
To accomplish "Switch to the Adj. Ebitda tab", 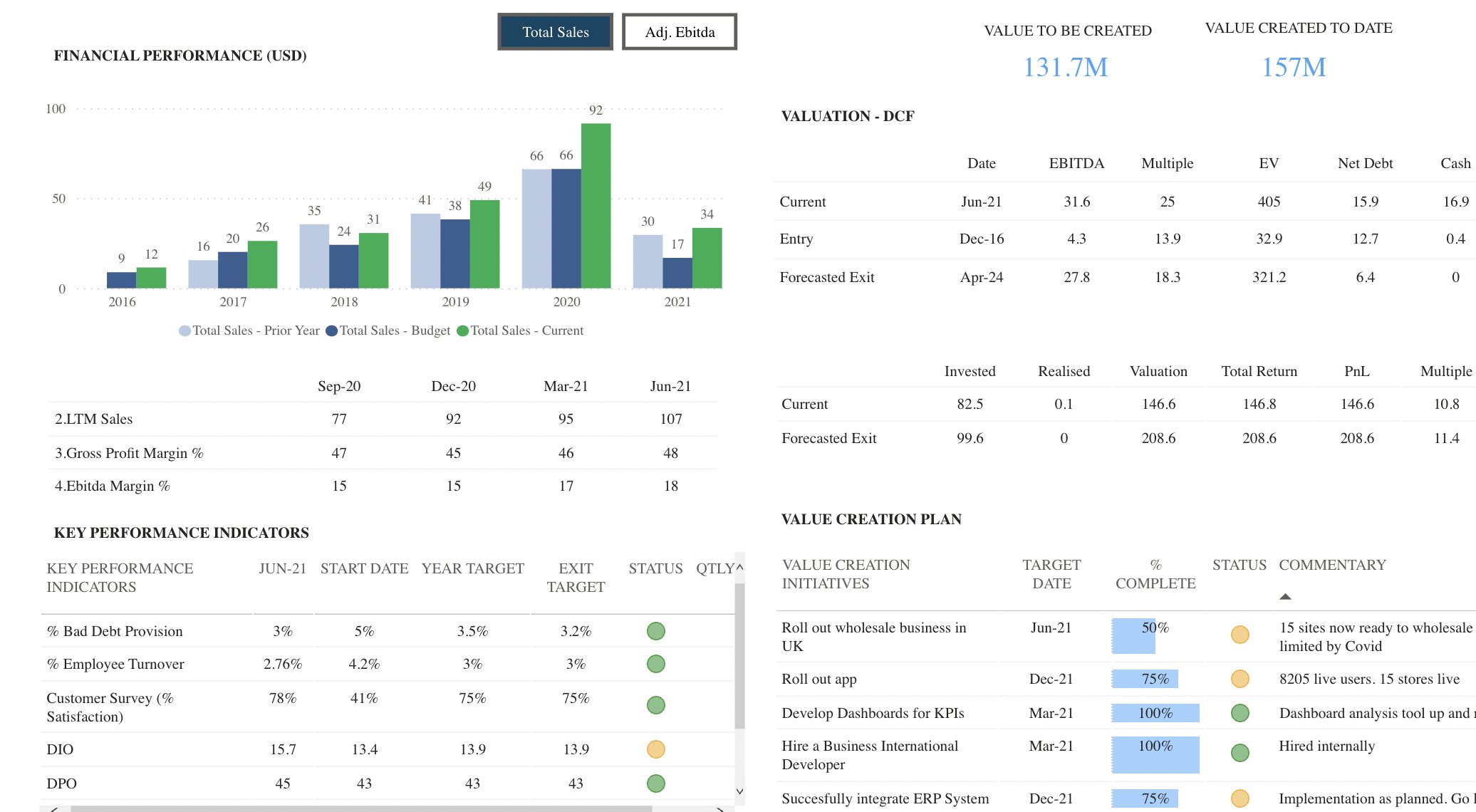I will point(678,31).
